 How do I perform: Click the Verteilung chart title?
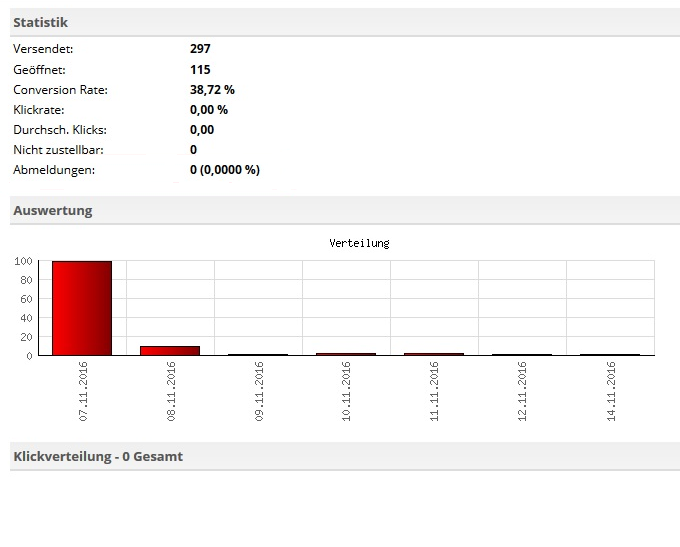359,243
